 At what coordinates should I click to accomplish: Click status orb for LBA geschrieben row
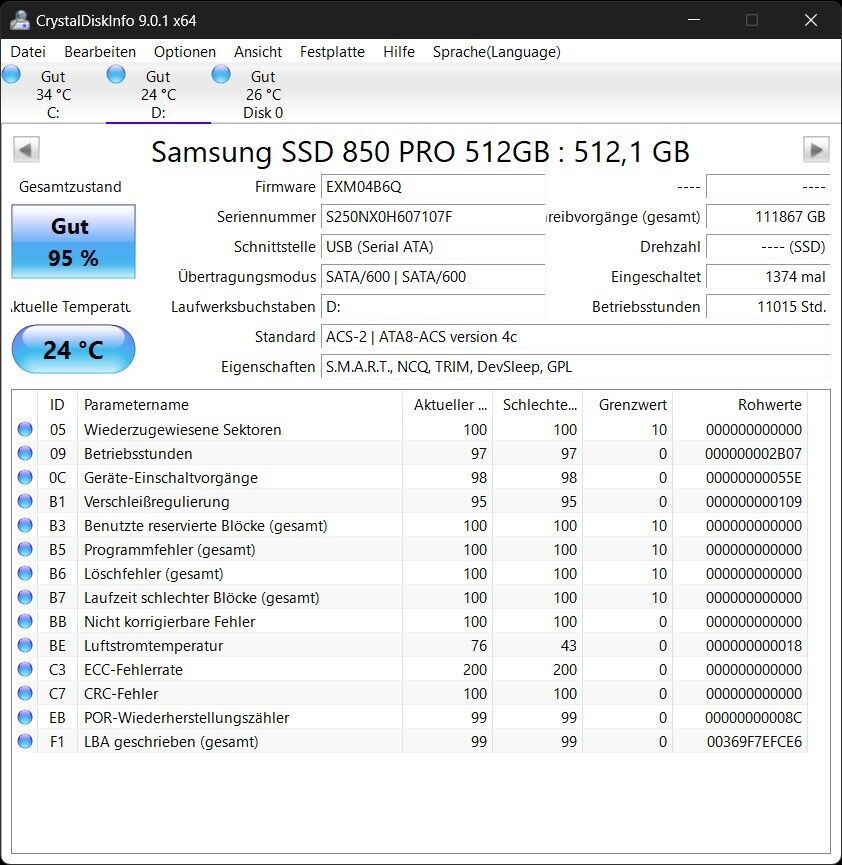click(x=25, y=741)
